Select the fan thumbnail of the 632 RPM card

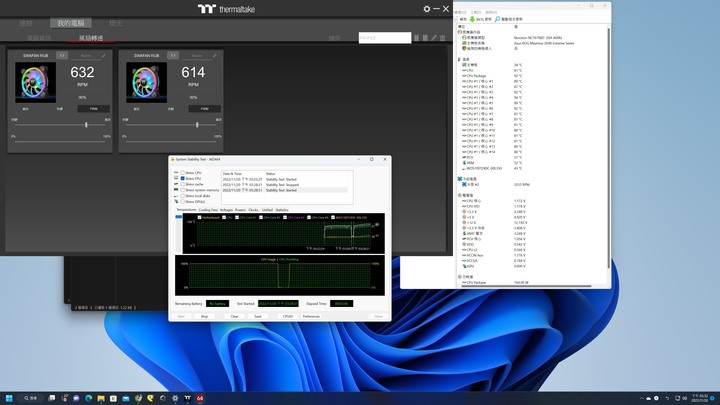point(35,82)
